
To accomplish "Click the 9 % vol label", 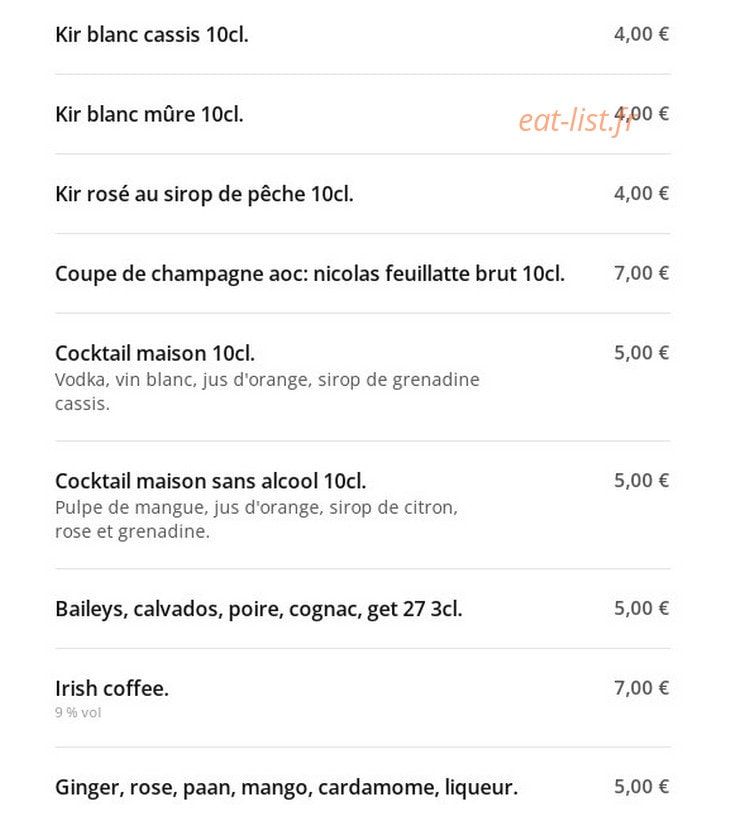I will [78, 713].
